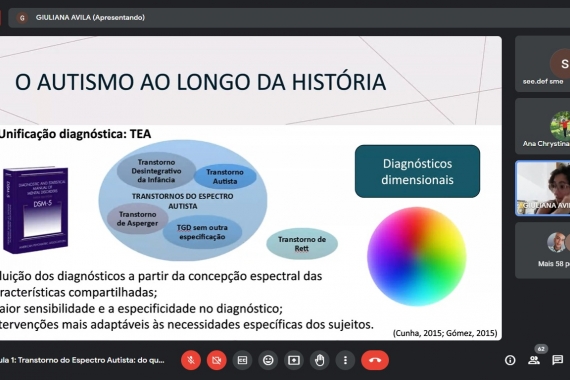Screen dimensions: 570x380
Task: Open meeting details info icon
Action: [510, 360]
